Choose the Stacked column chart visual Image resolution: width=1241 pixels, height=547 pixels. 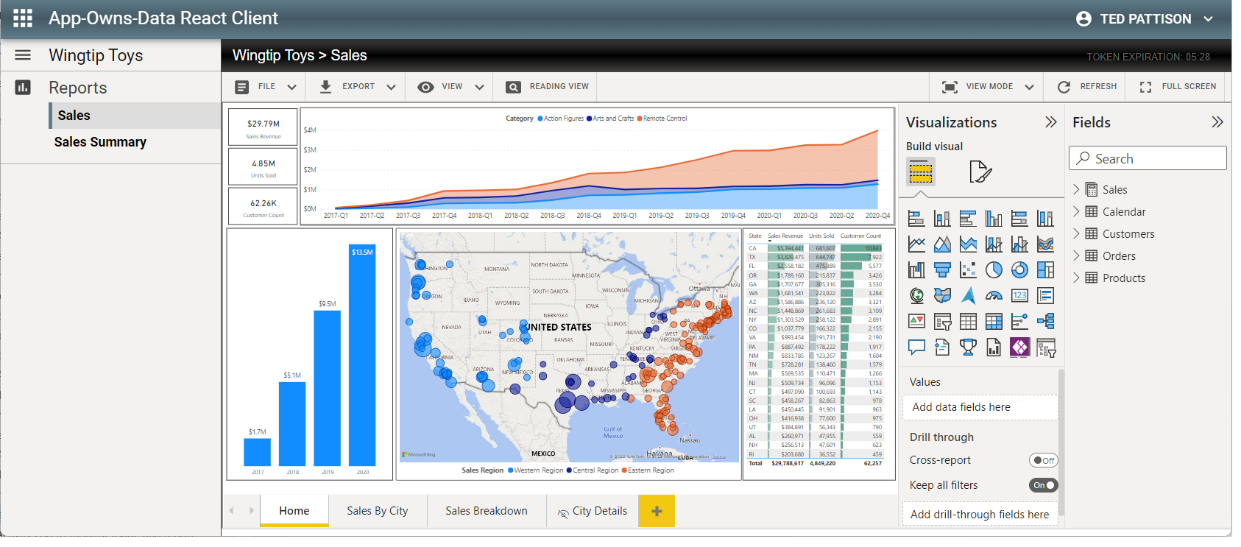coord(942,217)
